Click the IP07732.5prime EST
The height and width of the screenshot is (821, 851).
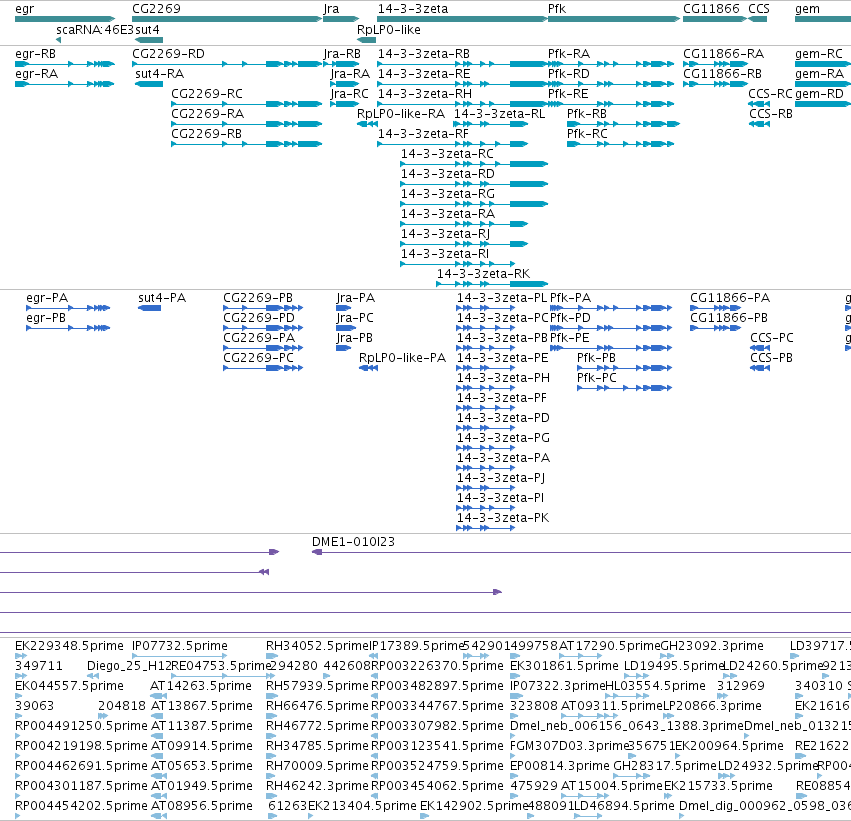pyautogui.click(x=180, y=656)
